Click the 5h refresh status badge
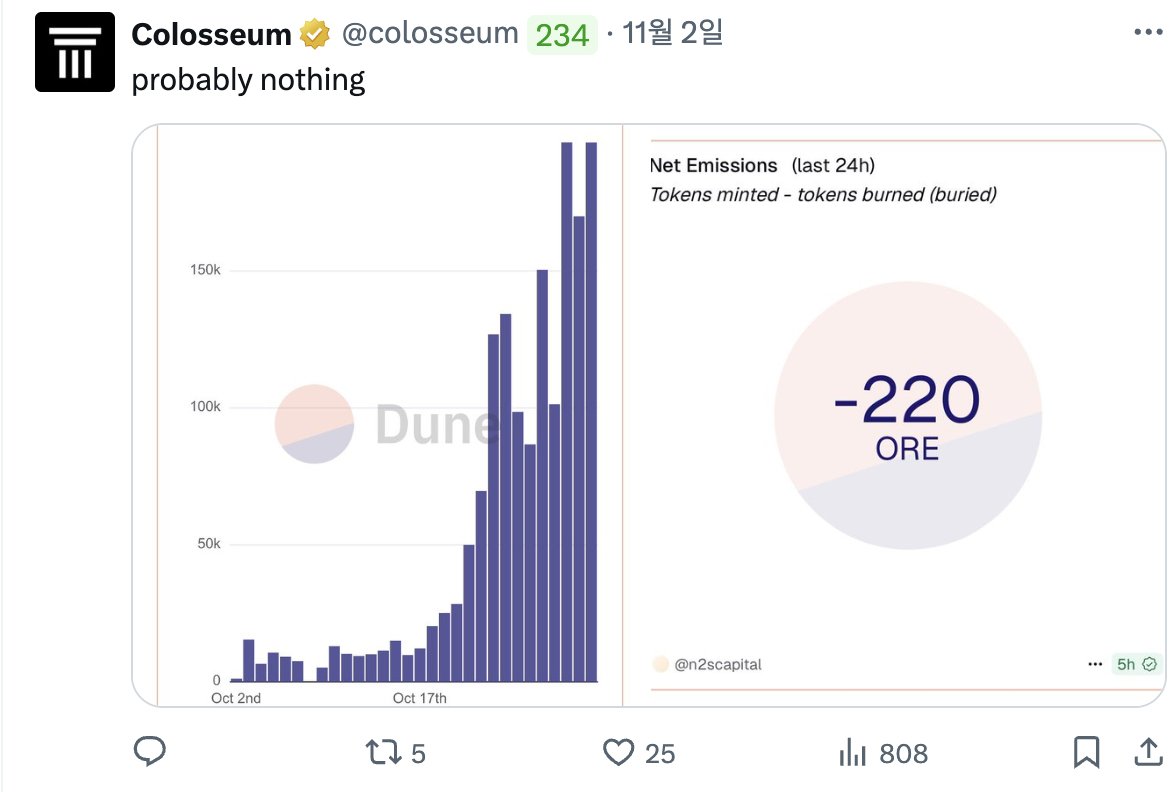Screen dimensions: 1172x792 [x=1137, y=664]
